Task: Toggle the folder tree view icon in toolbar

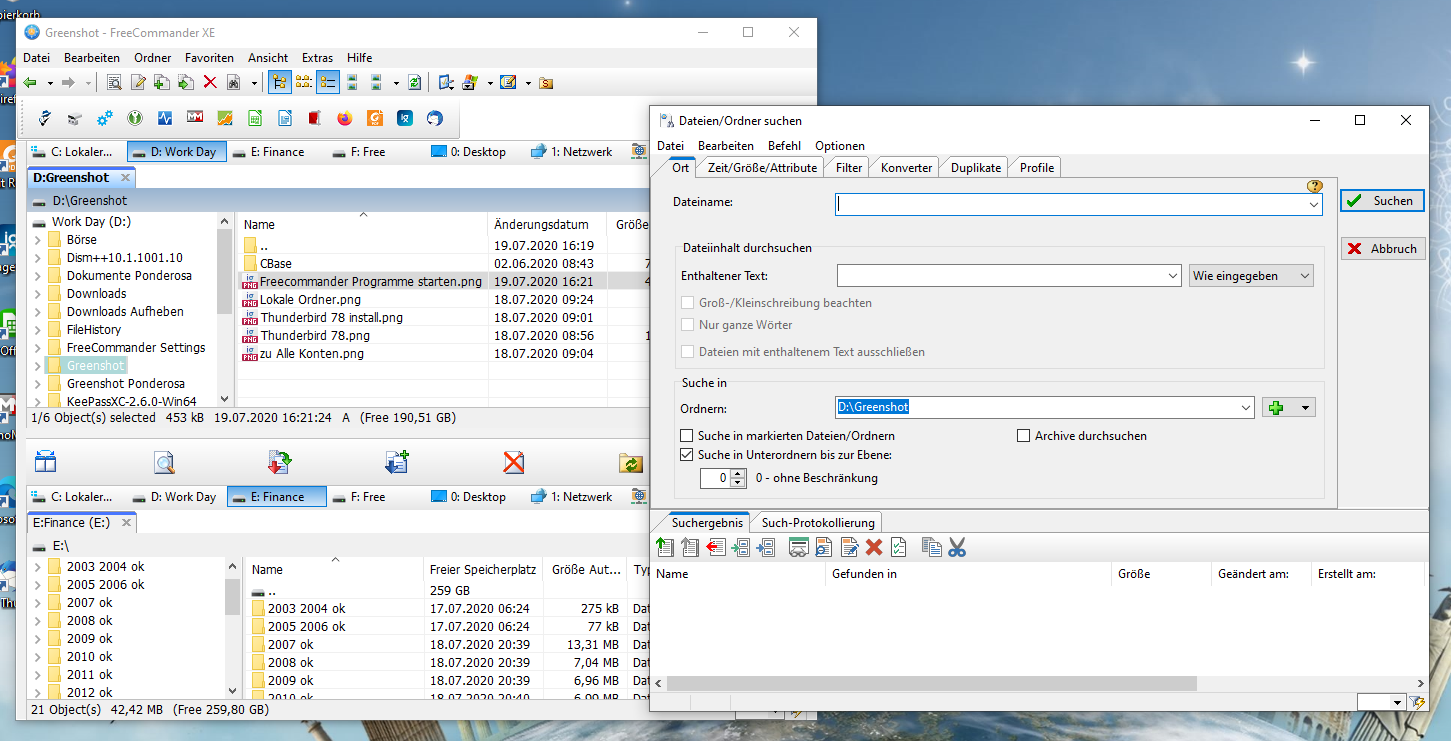Action: click(x=279, y=83)
